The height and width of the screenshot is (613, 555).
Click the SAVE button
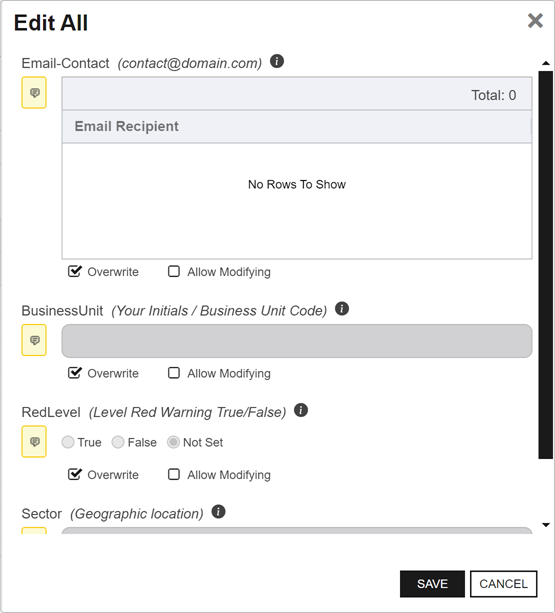tap(432, 584)
